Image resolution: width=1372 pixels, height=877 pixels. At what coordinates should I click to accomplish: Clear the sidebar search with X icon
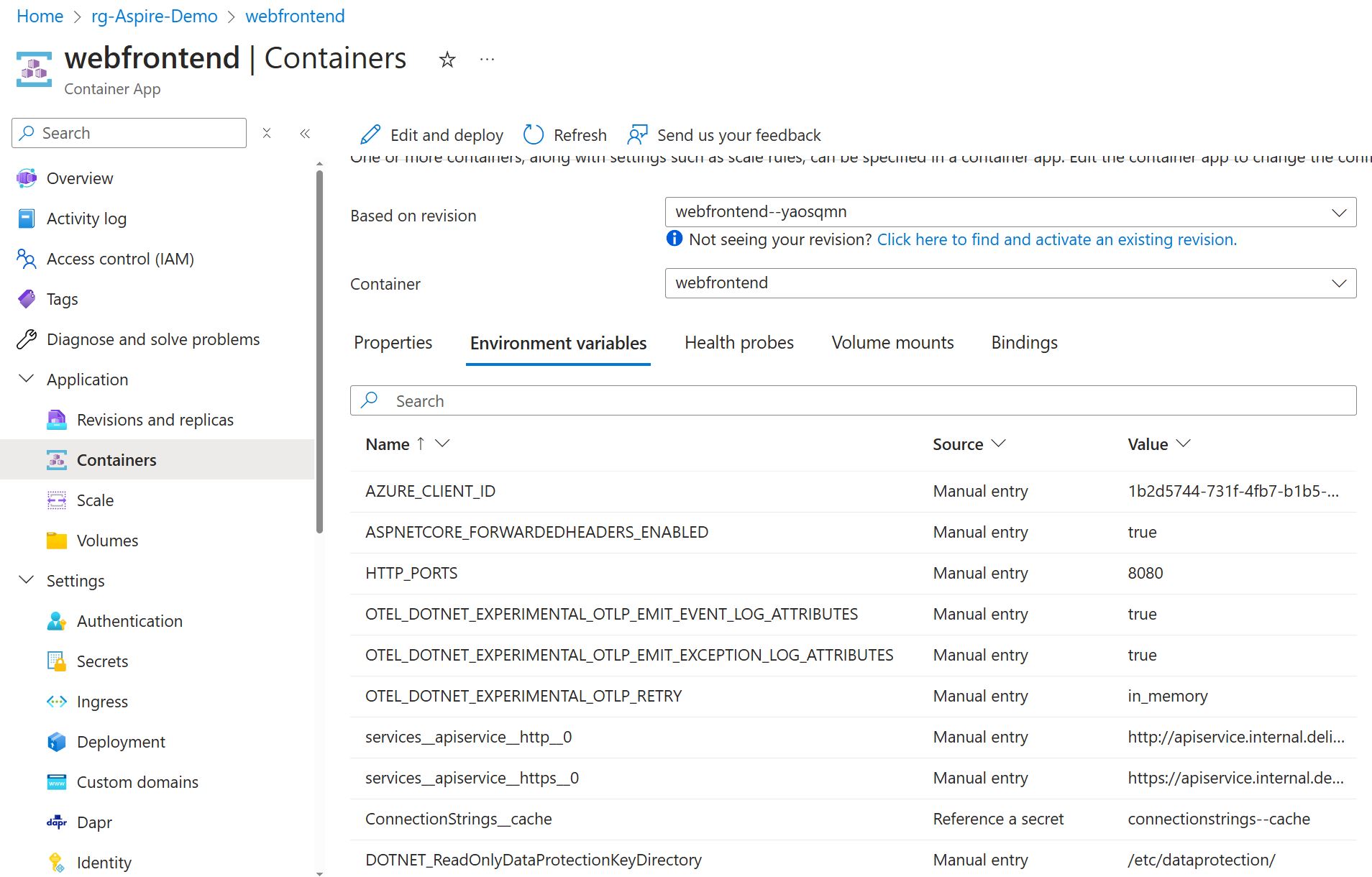267,133
